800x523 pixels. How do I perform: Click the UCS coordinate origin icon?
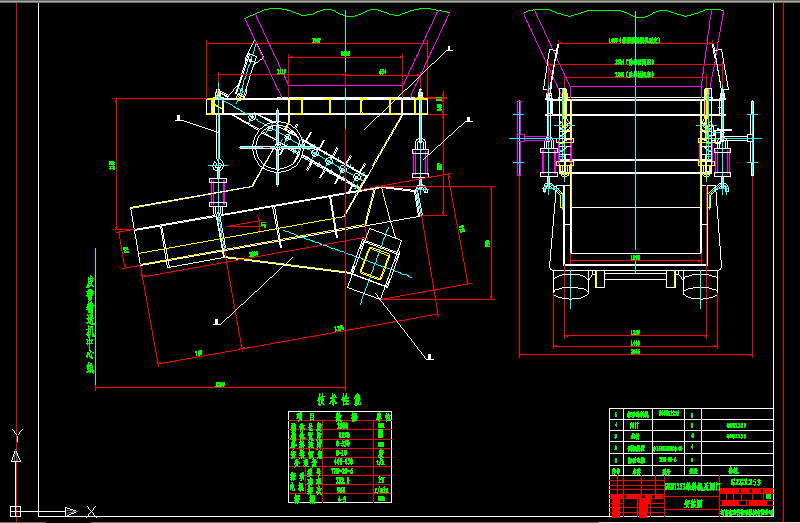[14, 510]
